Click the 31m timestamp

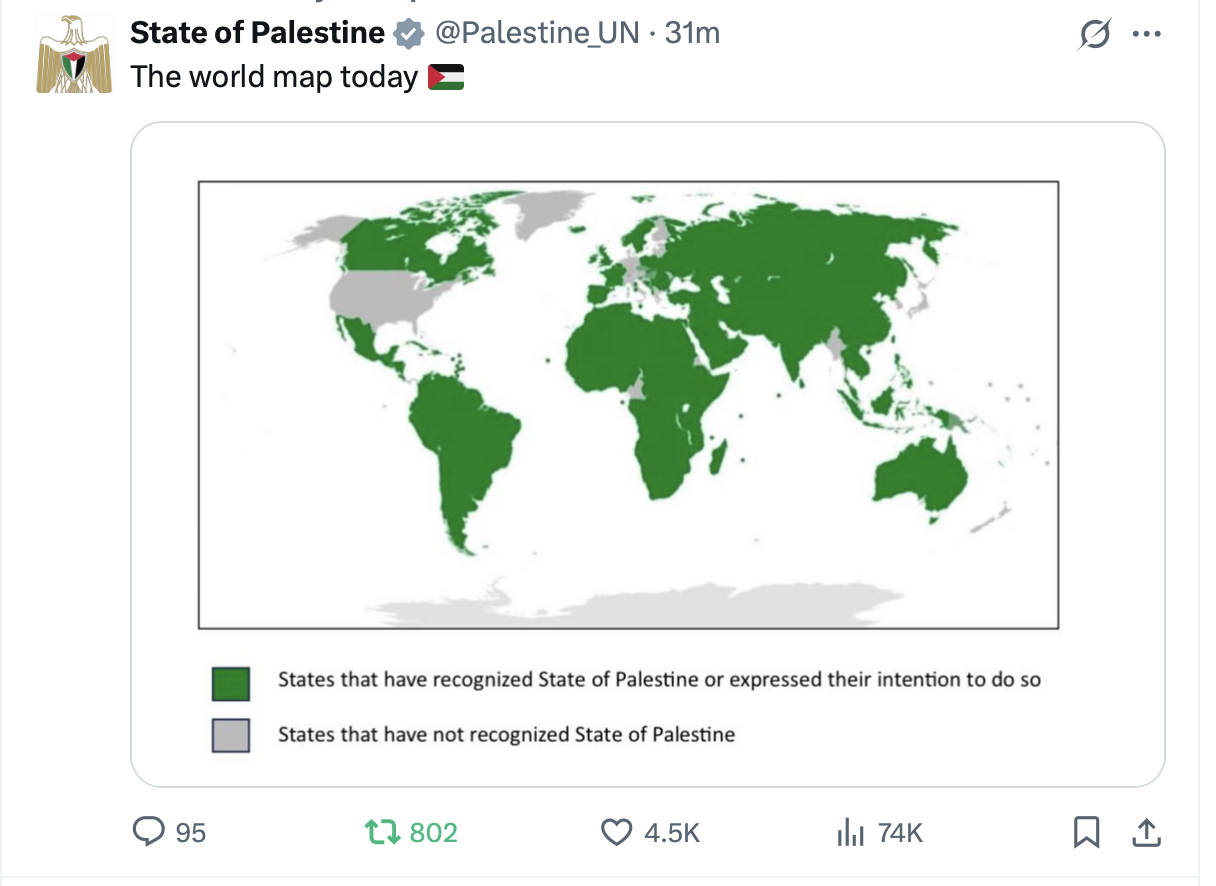tap(692, 33)
